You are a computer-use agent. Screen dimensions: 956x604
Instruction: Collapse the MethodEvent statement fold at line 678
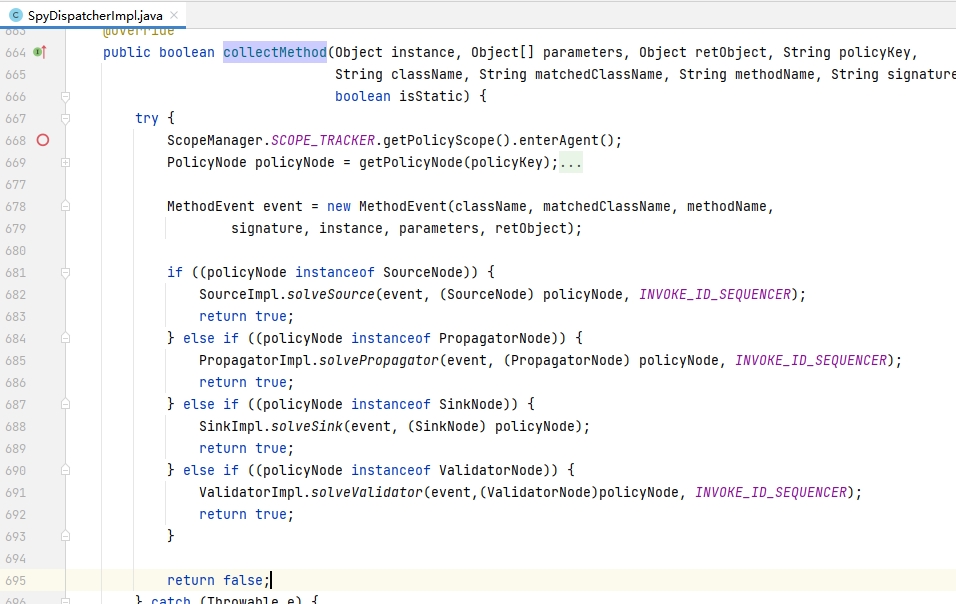click(66, 206)
